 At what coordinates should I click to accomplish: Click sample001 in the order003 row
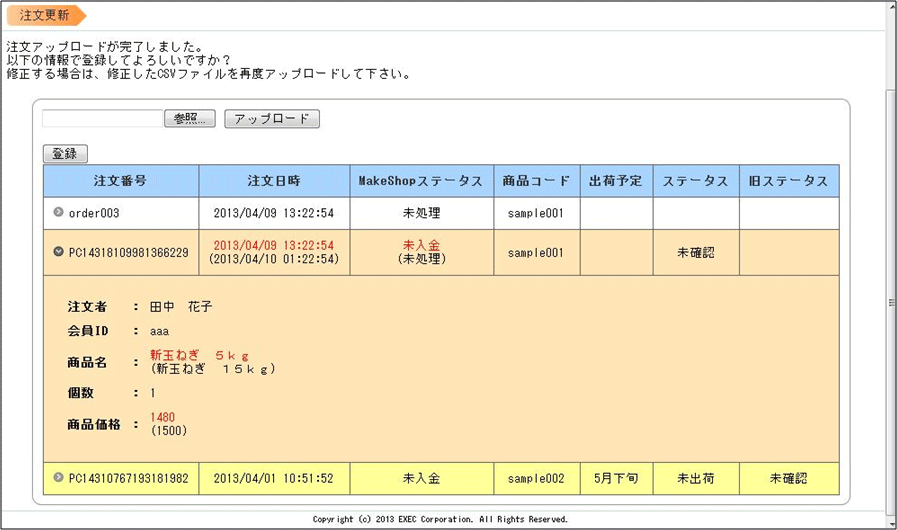tap(535, 213)
